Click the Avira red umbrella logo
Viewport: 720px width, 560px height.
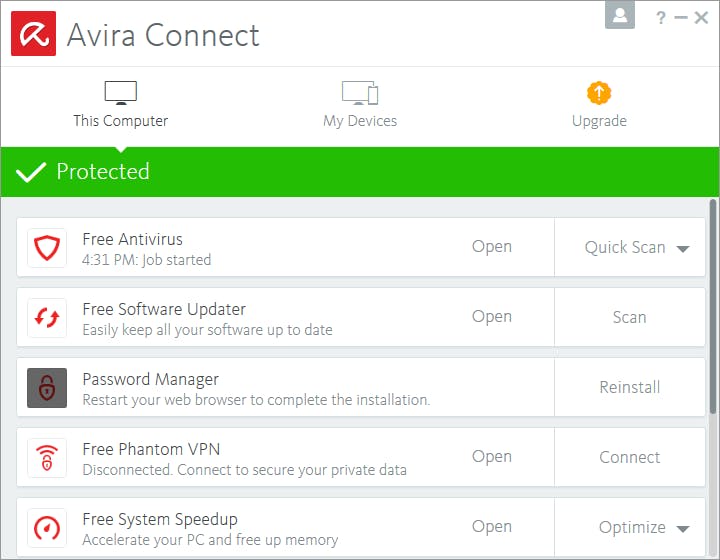pyautogui.click(x=33, y=33)
